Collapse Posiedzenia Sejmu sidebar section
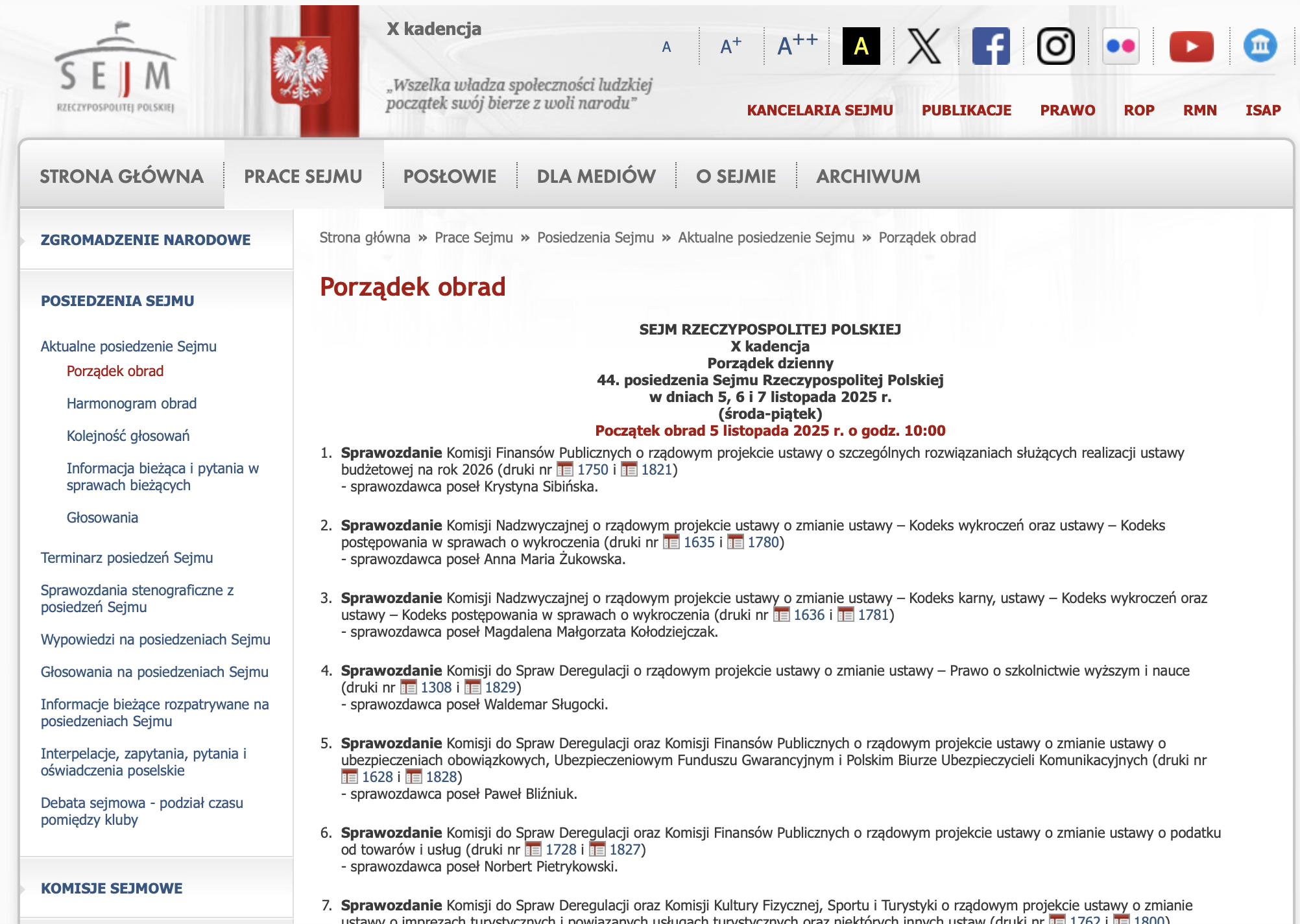Screen dimensions: 1300x924 click(x=117, y=301)
